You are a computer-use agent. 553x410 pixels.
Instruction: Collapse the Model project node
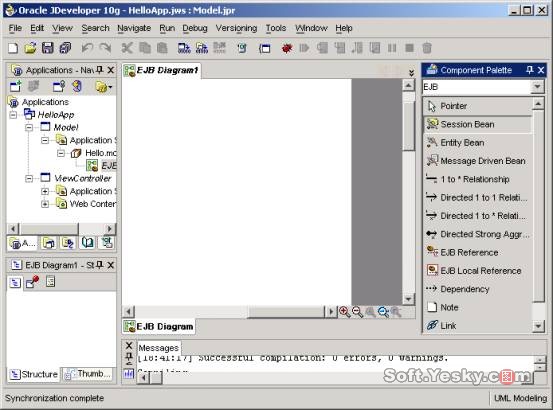pos(29,127)
